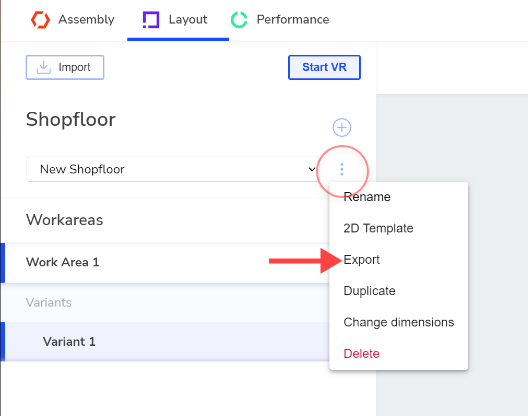Switch to the Performance tab

280,20
